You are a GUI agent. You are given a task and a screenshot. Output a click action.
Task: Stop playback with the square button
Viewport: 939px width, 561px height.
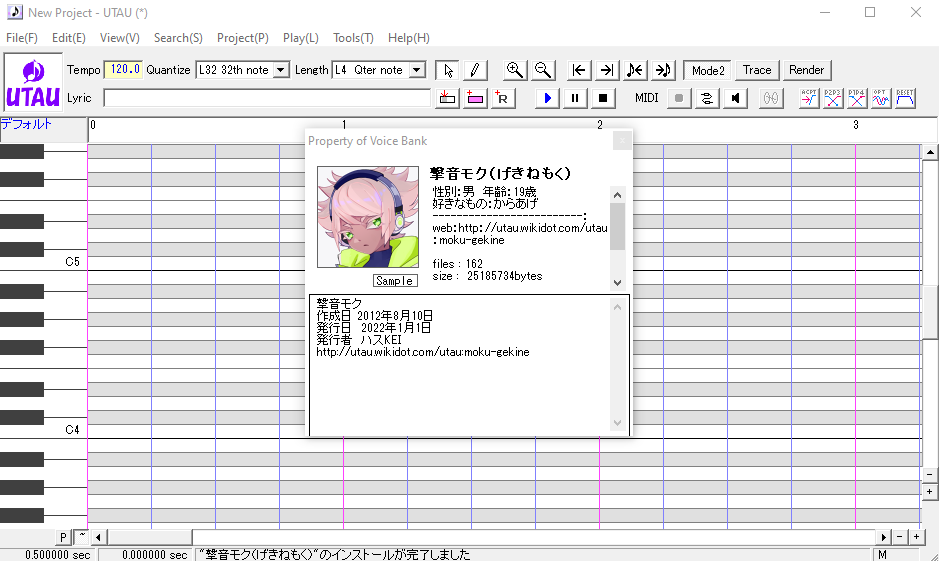pyautogui.click(x=603, y=98)
